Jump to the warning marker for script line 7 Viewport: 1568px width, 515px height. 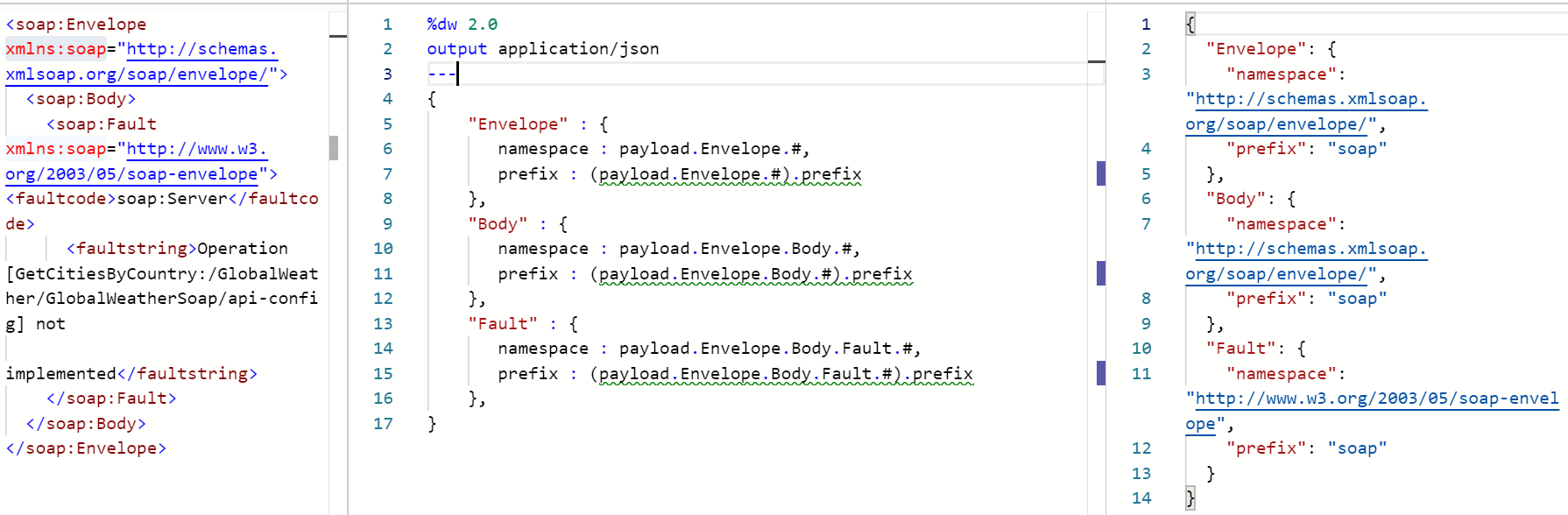point(1100,173)
